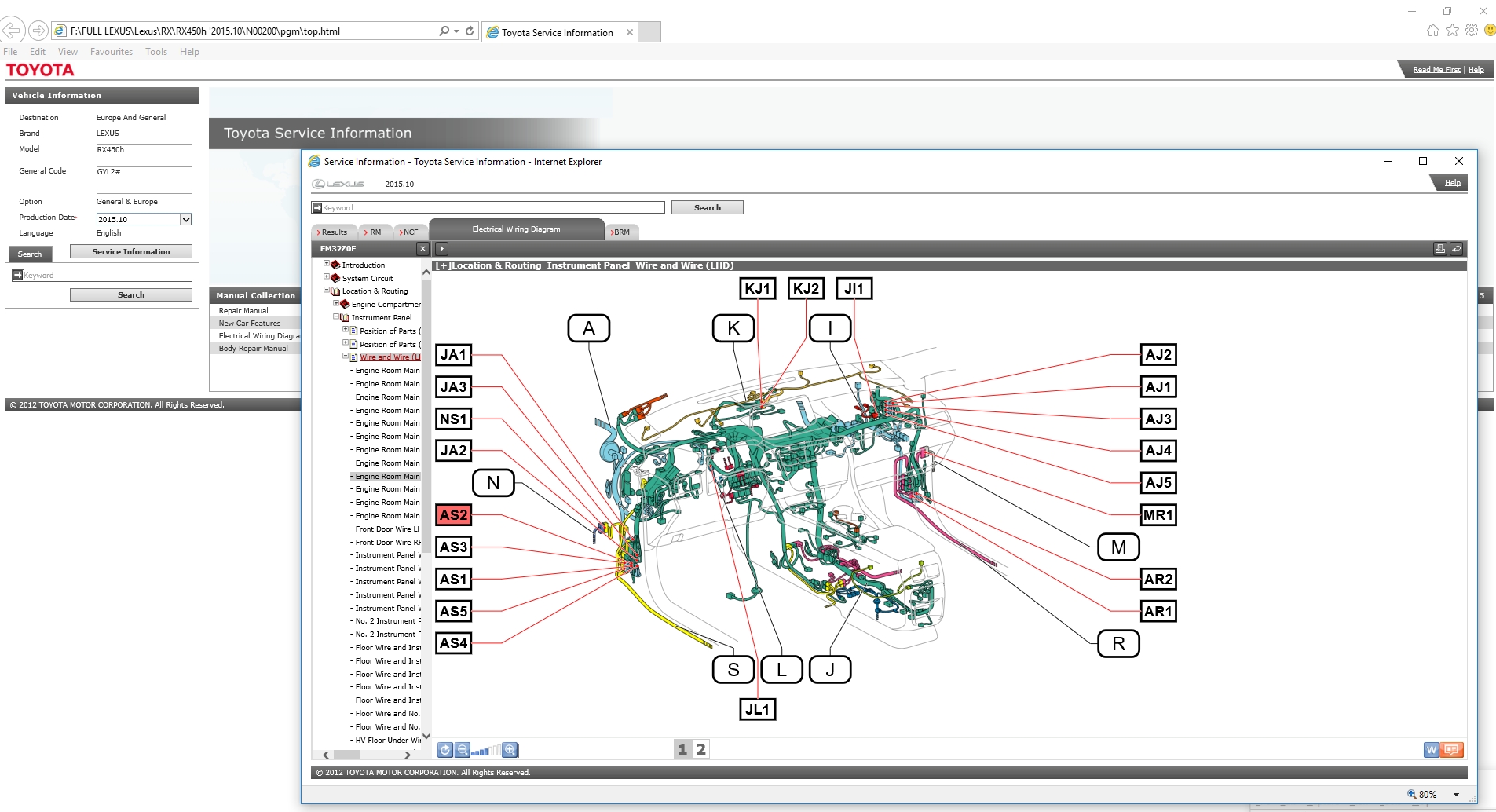Screen dimensions: 1496x812
Task: Click the smiley feedback icon
Action: [x=1490, y=31]
